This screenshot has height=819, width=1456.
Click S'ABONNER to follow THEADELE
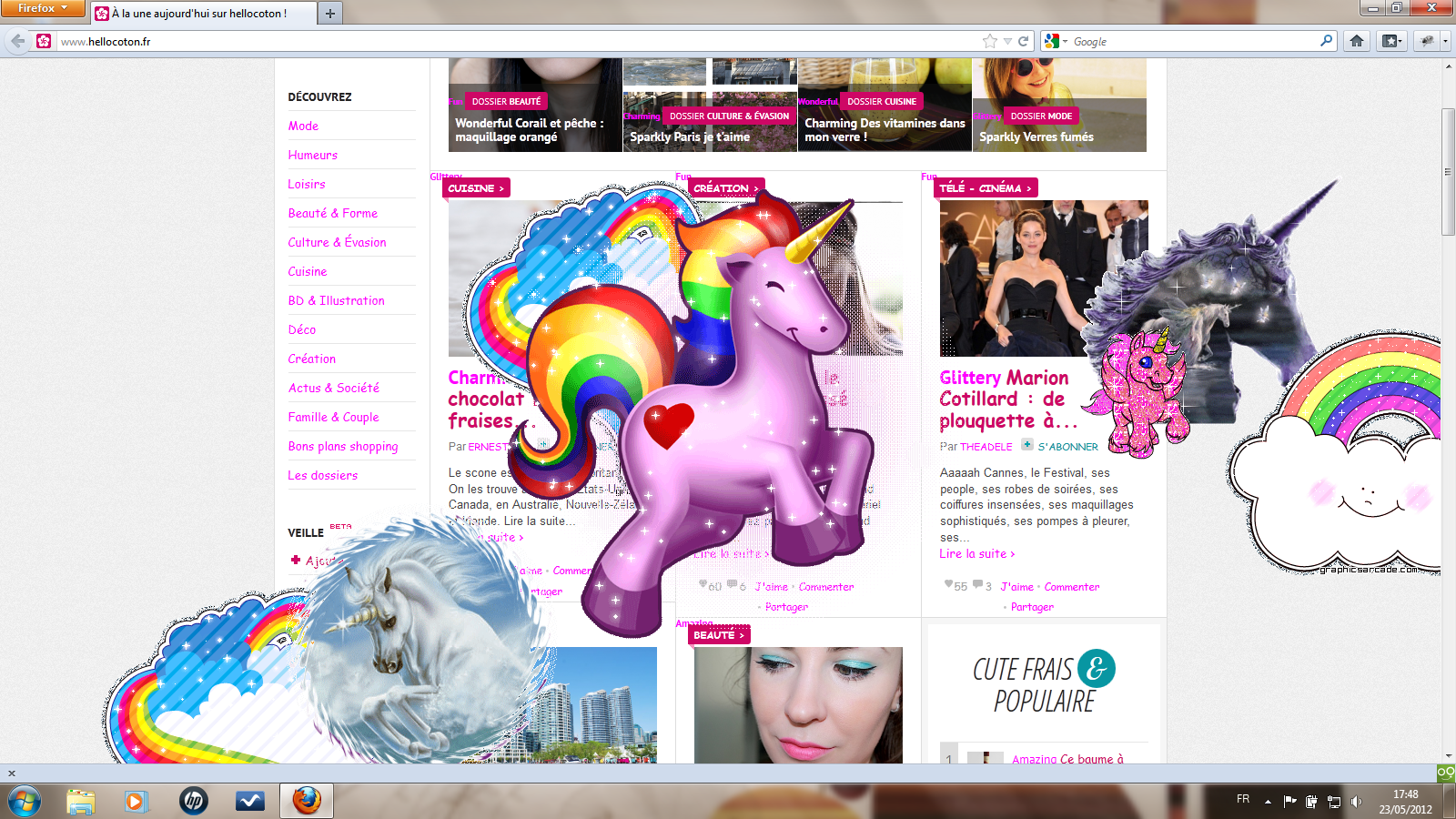(1067, 447)
